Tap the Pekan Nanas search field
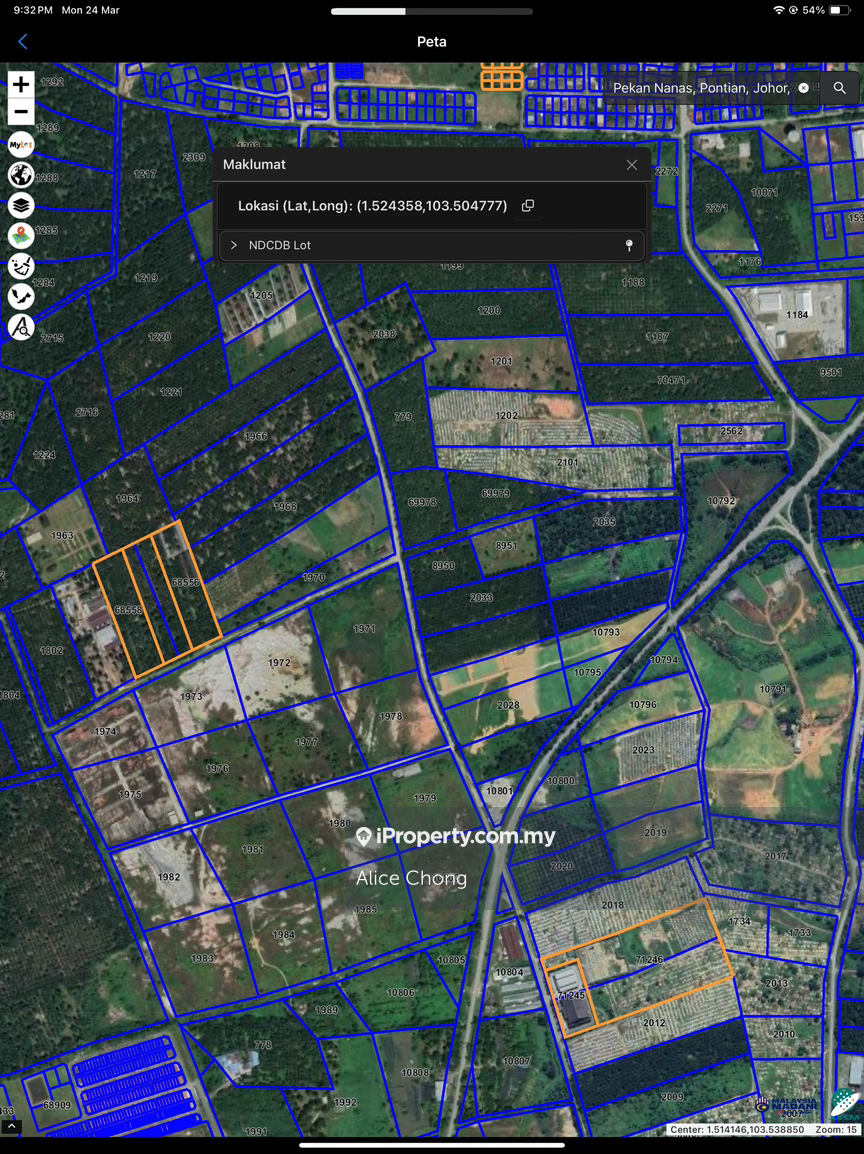864x1154 pixels. tap(700, 88)
